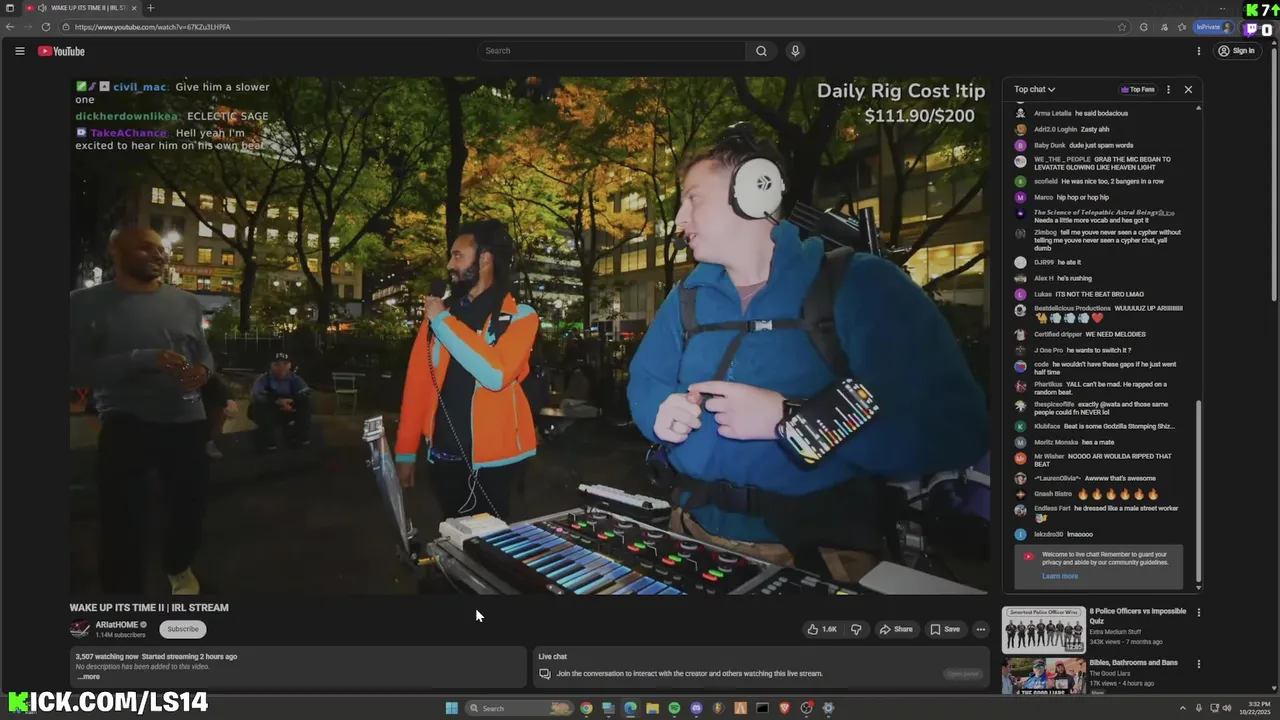Sign in to YouTube
The image size is (1280, 720).
pyautogui.click(x=1236, y=51)
